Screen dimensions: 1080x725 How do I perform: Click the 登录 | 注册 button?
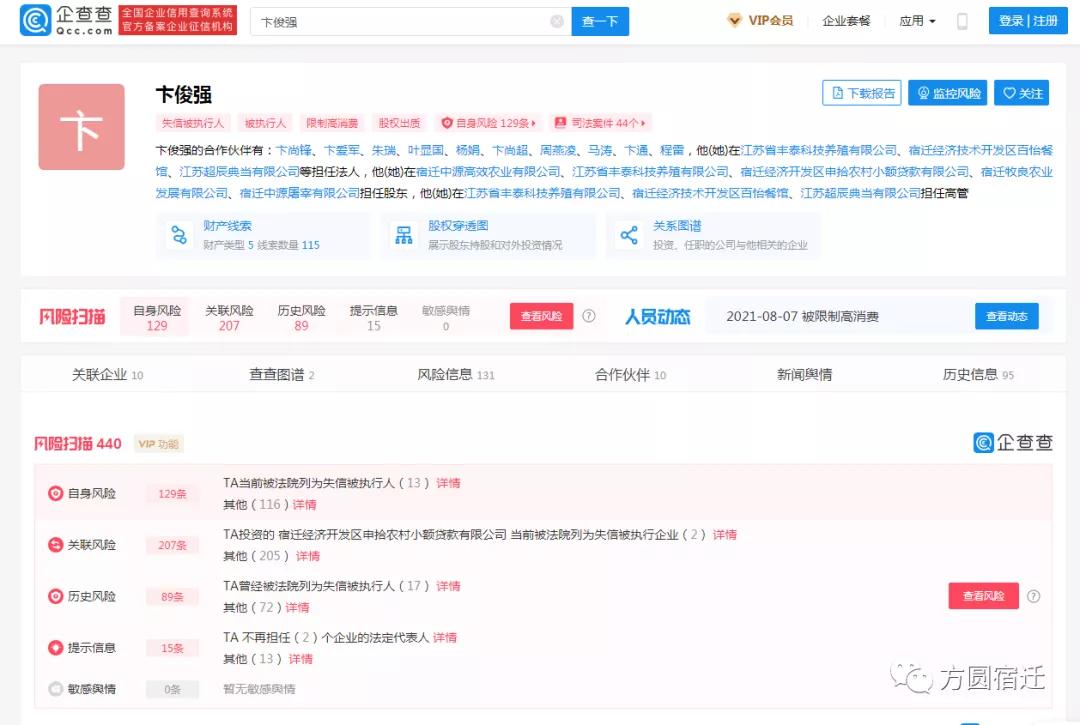1028,21
